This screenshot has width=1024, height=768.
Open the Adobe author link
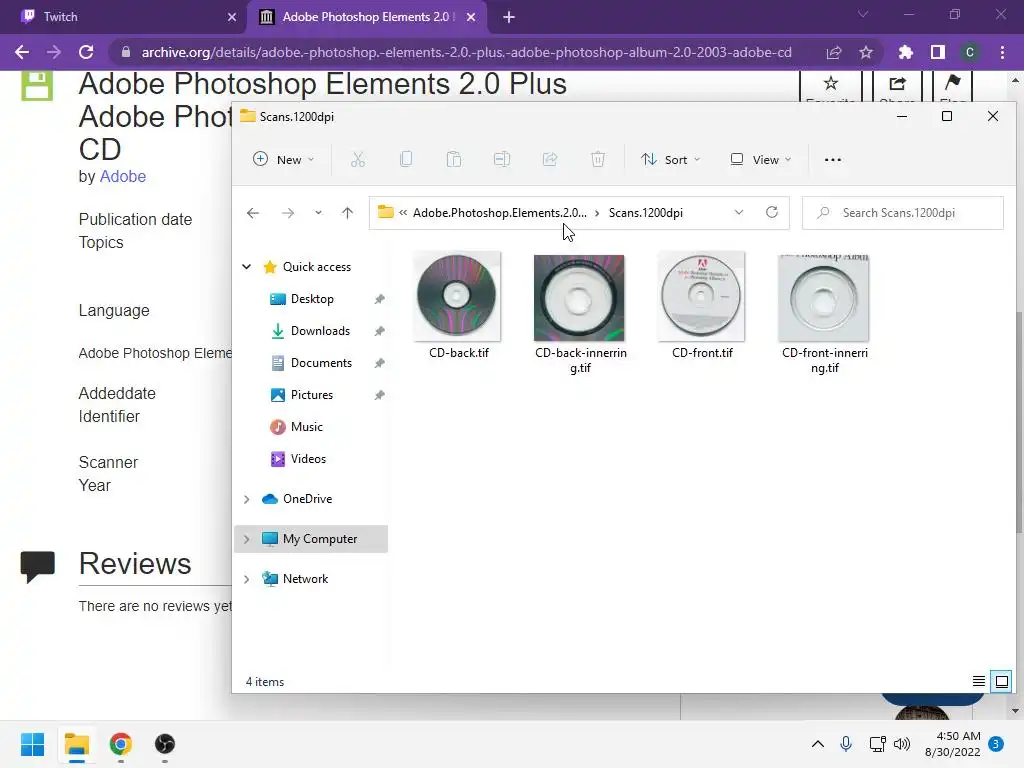[x=123, y=176]
